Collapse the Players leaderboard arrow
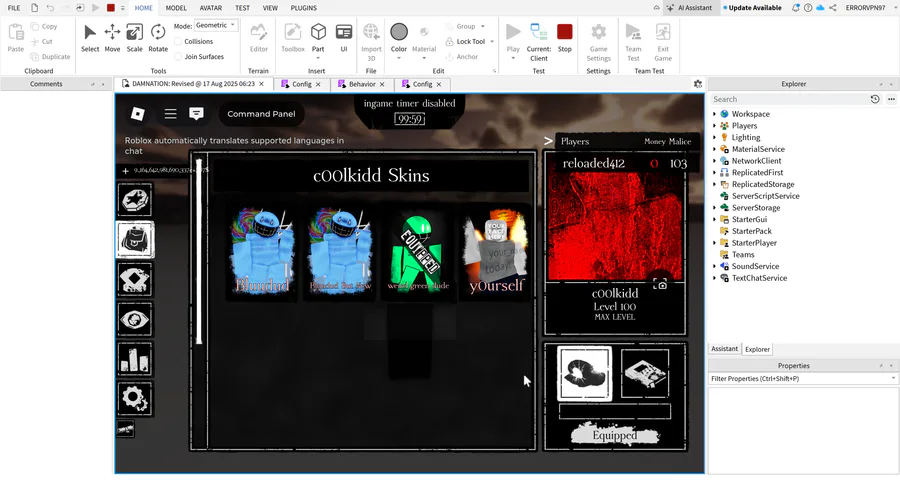This screenshot has width=900, height=493. [x=548, y=141]
